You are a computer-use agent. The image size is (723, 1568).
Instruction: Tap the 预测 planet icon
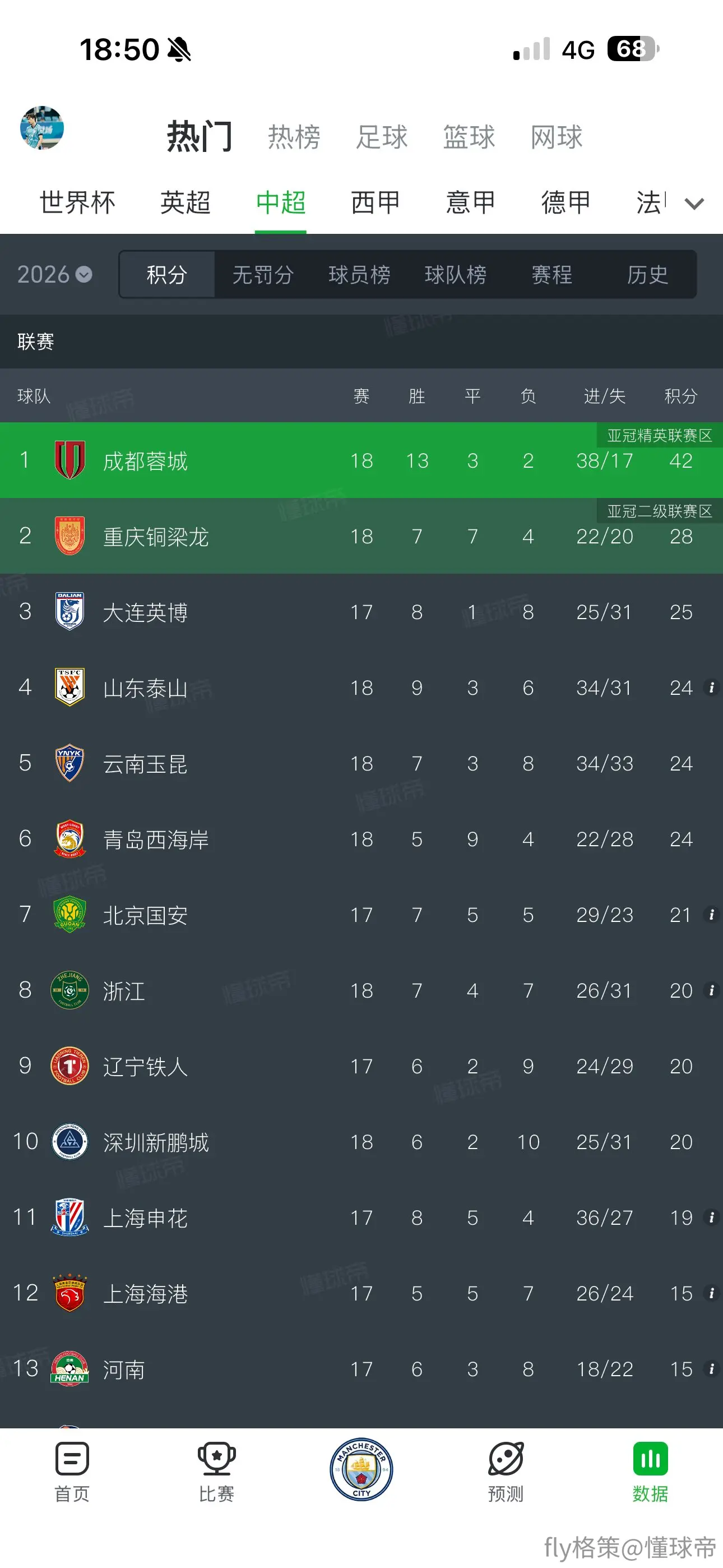(506, 1458)
